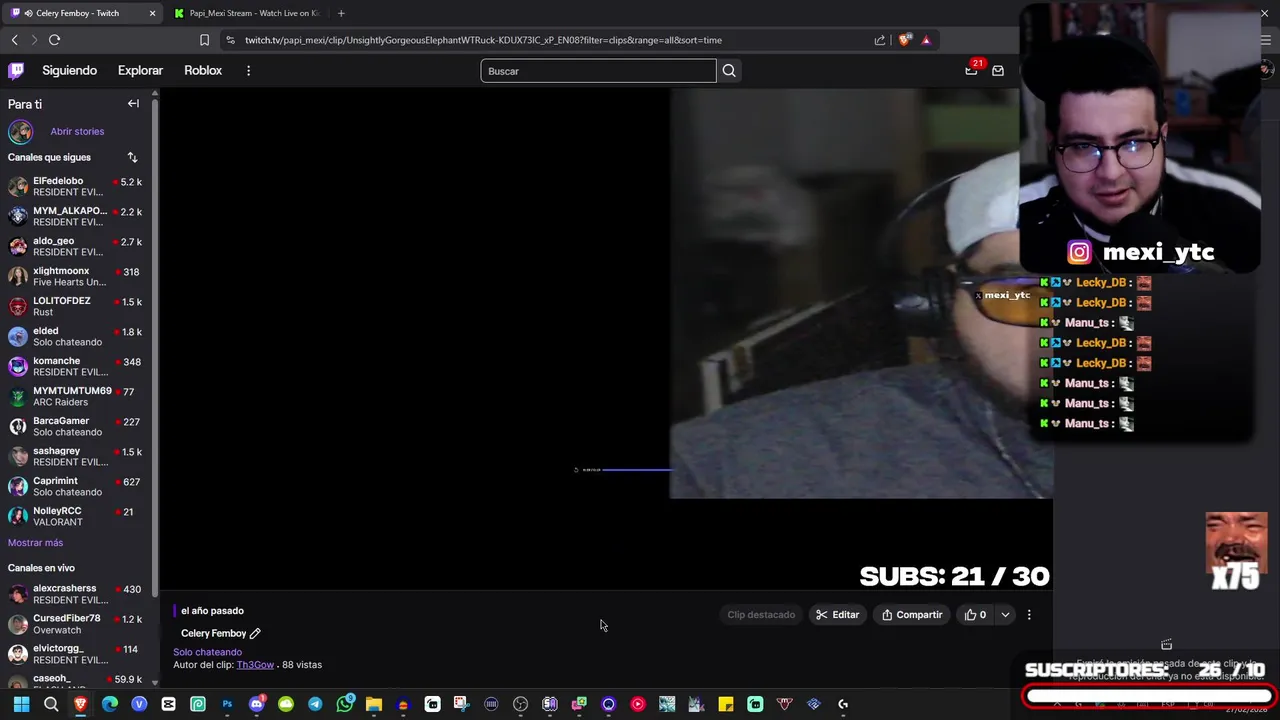This screenshot has height=720, width=1280.
Task: Open Windows Start menu
Action: click(x=21, y=704)
